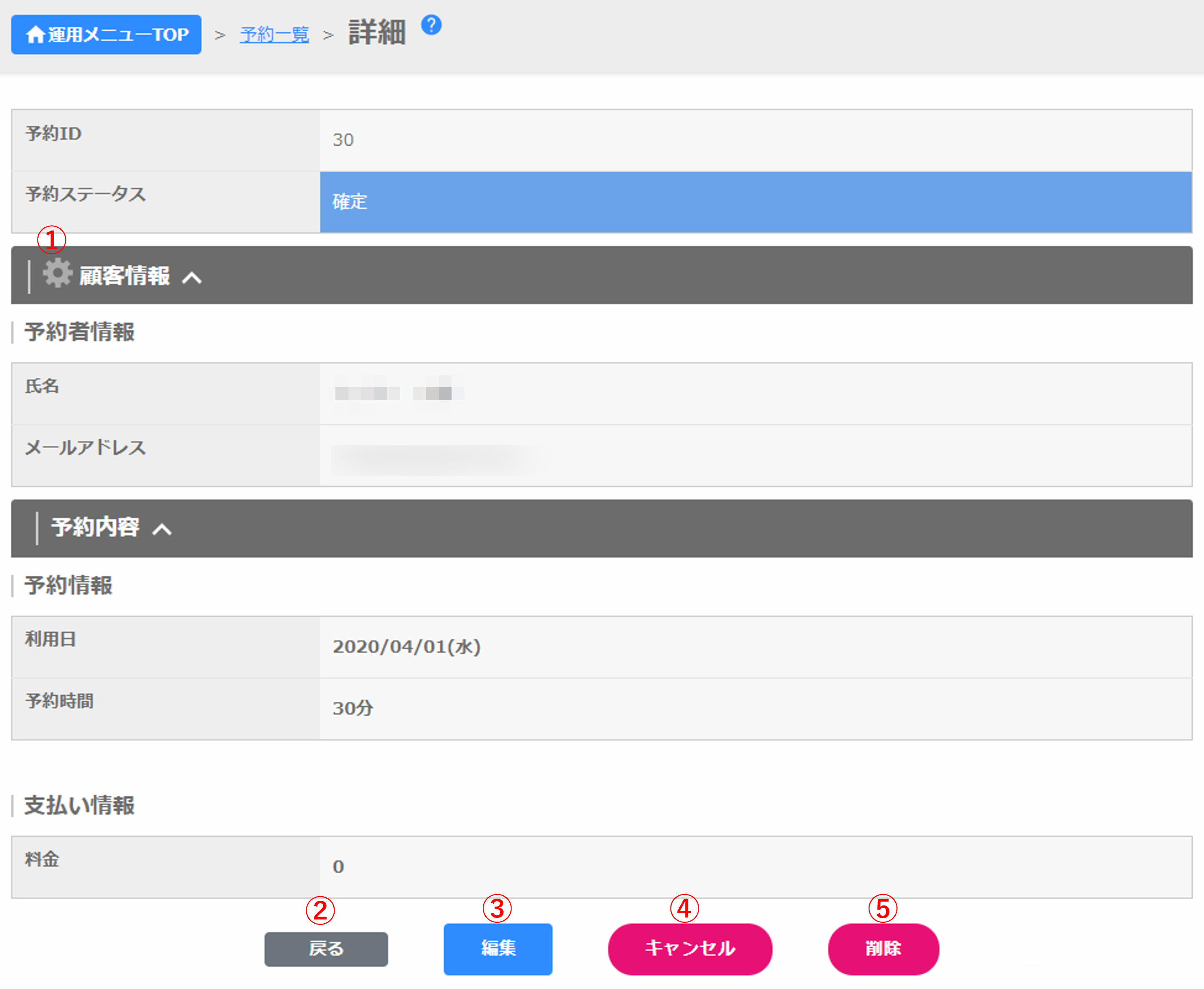Screen dimensions: 1204x989
Task: Click the 予約ID value 30
Action: point(343,140)
